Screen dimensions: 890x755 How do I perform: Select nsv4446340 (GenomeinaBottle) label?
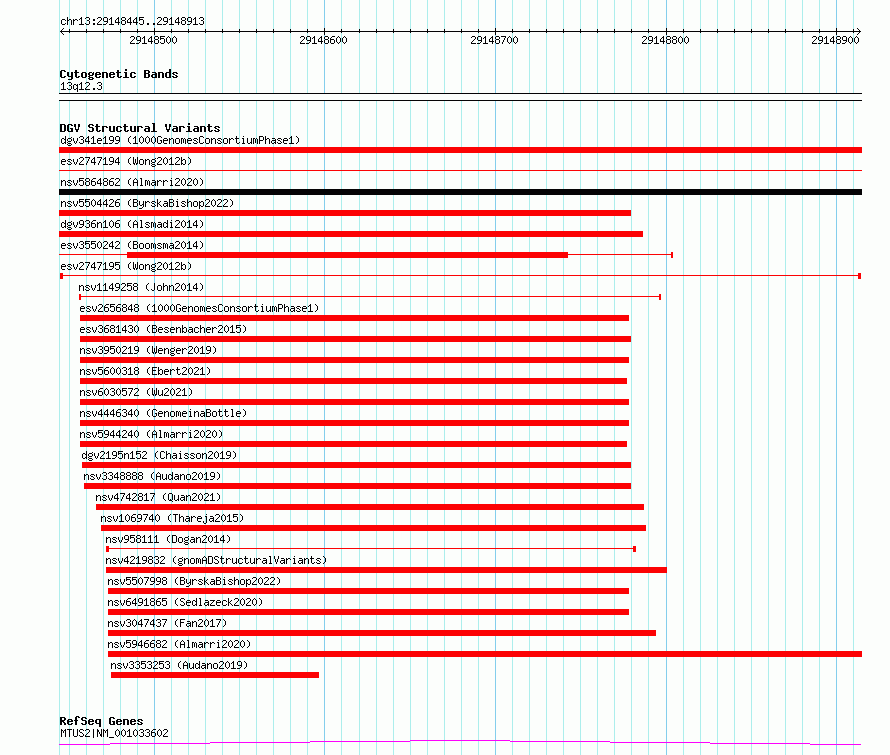pyautogui.click(x=163, y=413)
